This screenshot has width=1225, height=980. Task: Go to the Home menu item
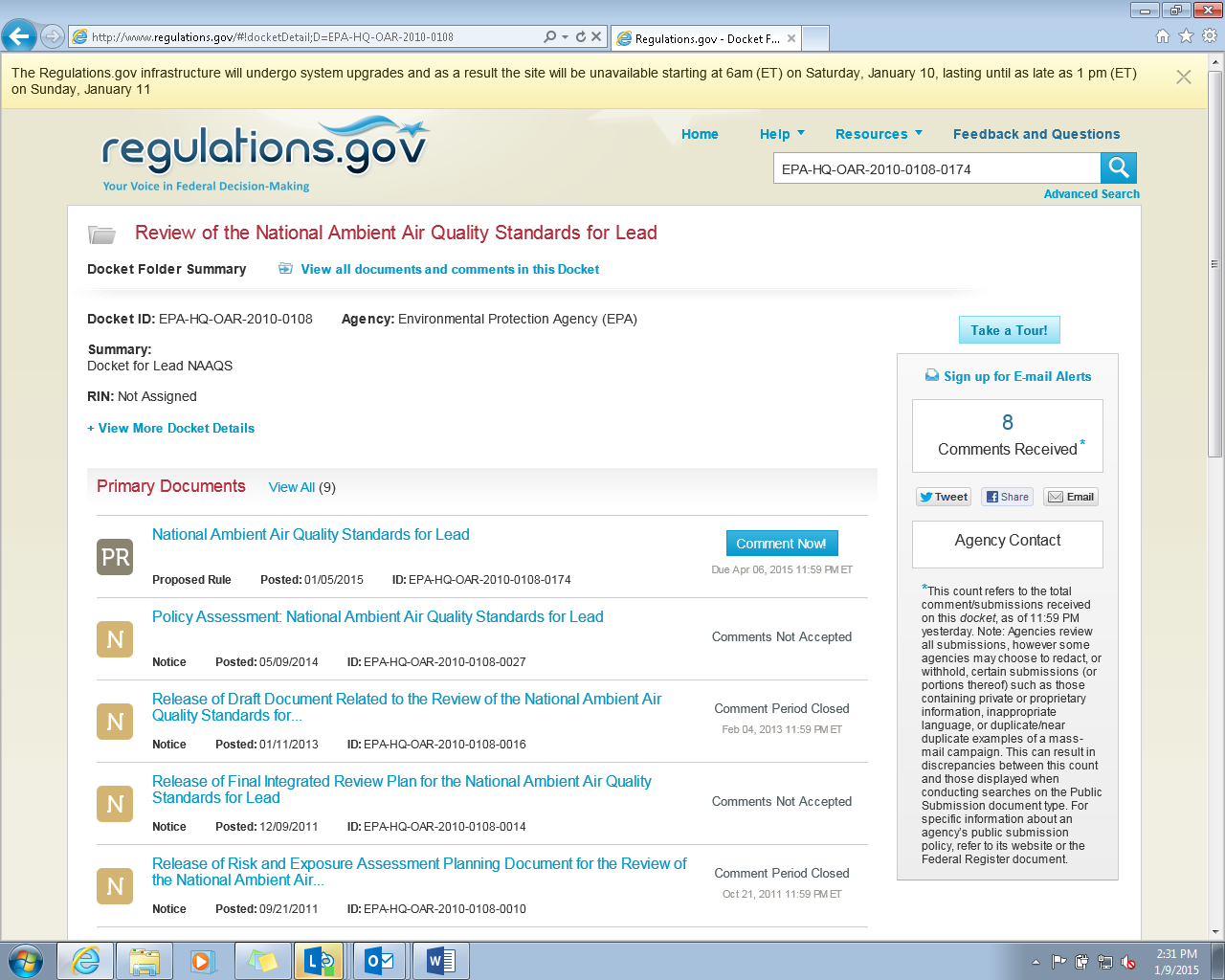pos(700,134)
